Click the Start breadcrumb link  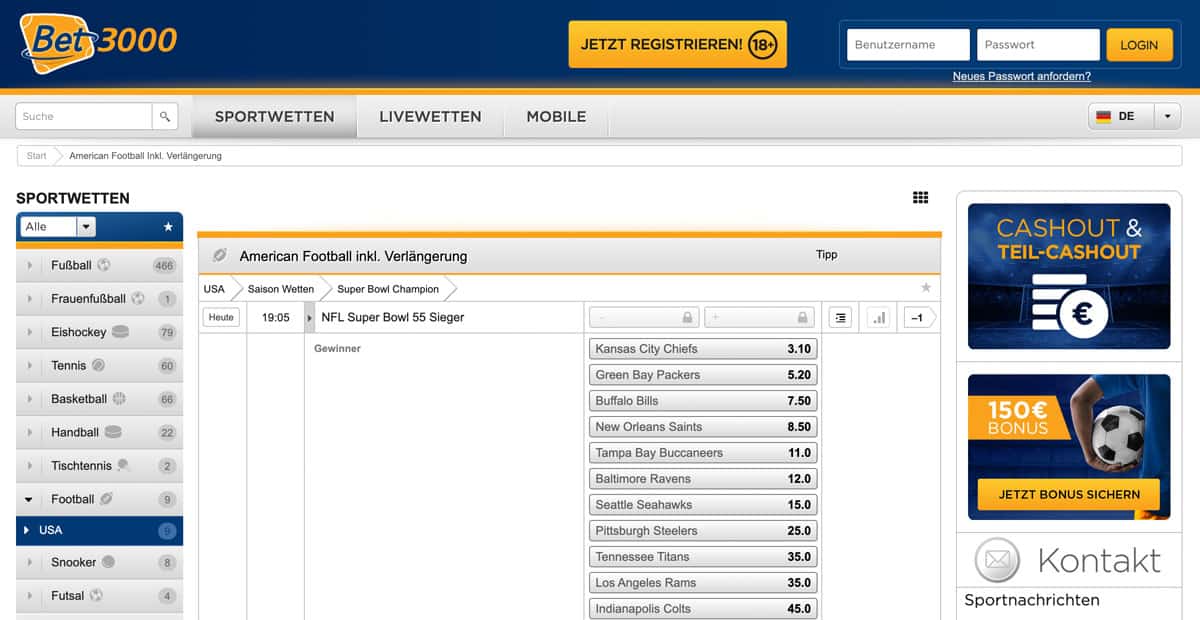point(37,156)
